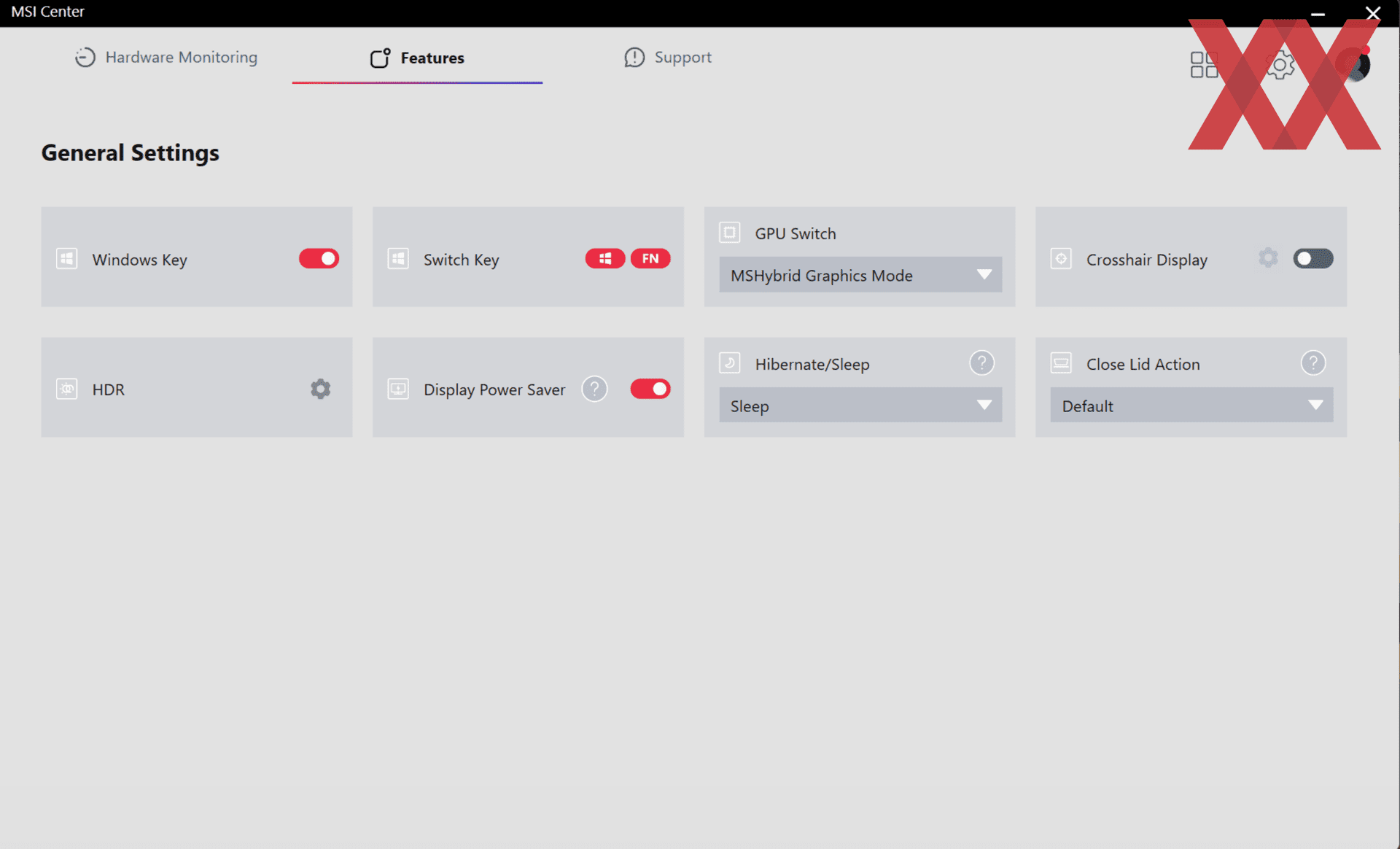Open Hibernate/Sleep help question mark
The height and width of the screenshot is (849, 1400).
pos(981,363)
